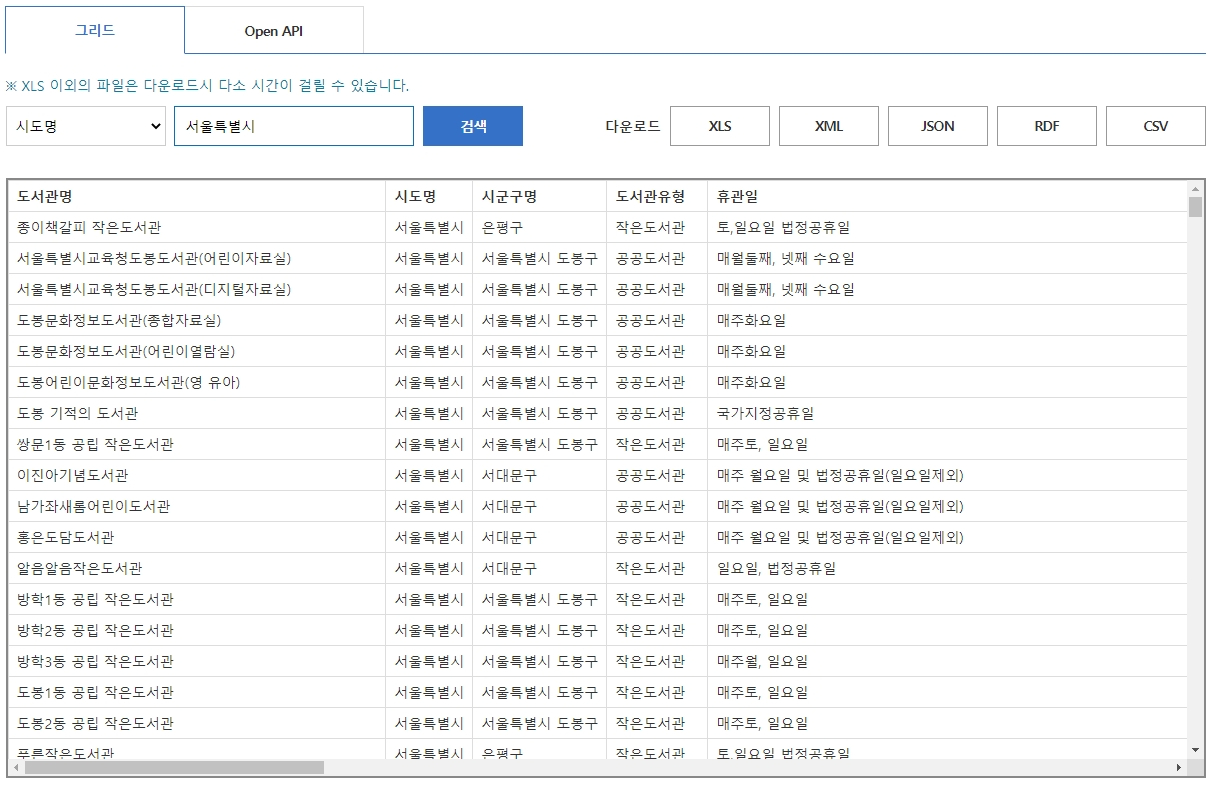Download data as CSV
This screenshot has width=1217, height=786.
tap(1156, 126)
